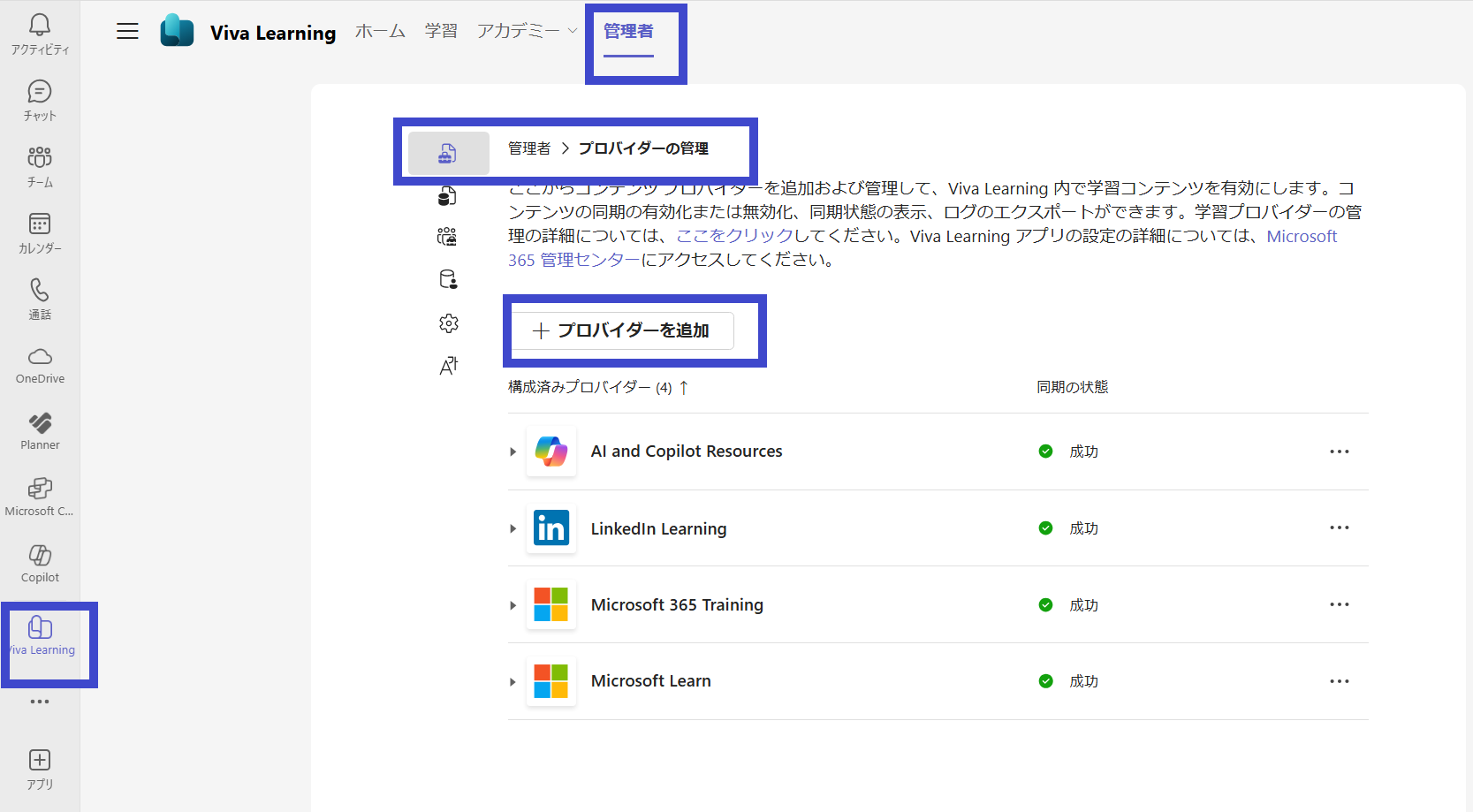
Task: Select the database user admin icon
Action: (448, 280)
